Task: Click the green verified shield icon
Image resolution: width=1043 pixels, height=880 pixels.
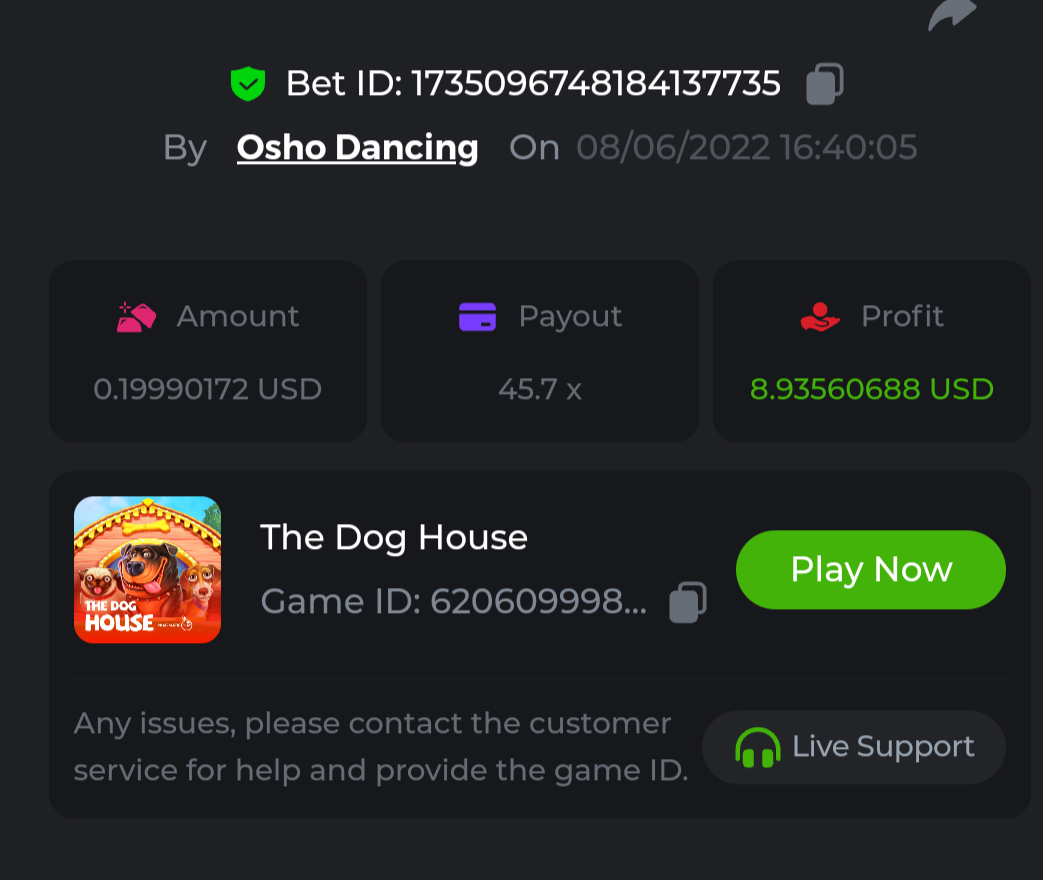Action: [x=247, y=84]
